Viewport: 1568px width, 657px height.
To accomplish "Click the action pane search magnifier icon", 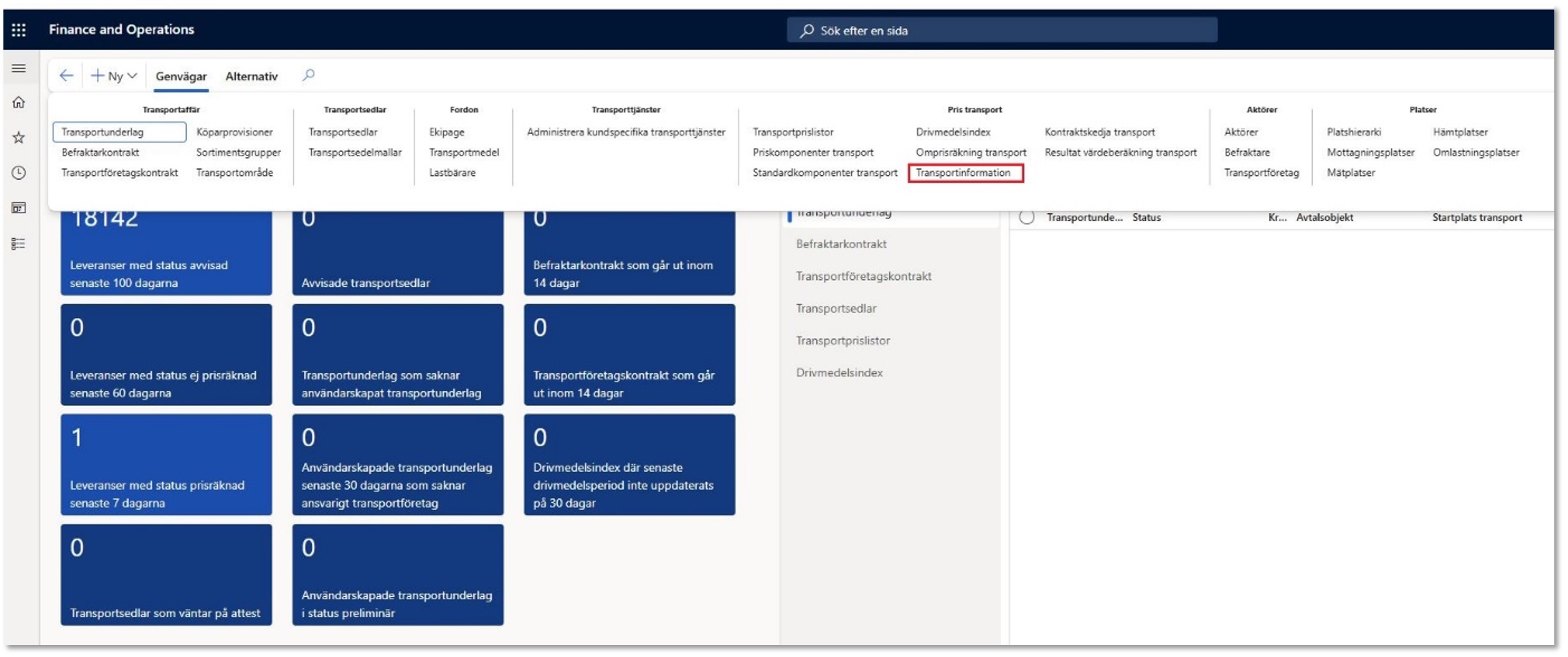I will tap(308, 75).
